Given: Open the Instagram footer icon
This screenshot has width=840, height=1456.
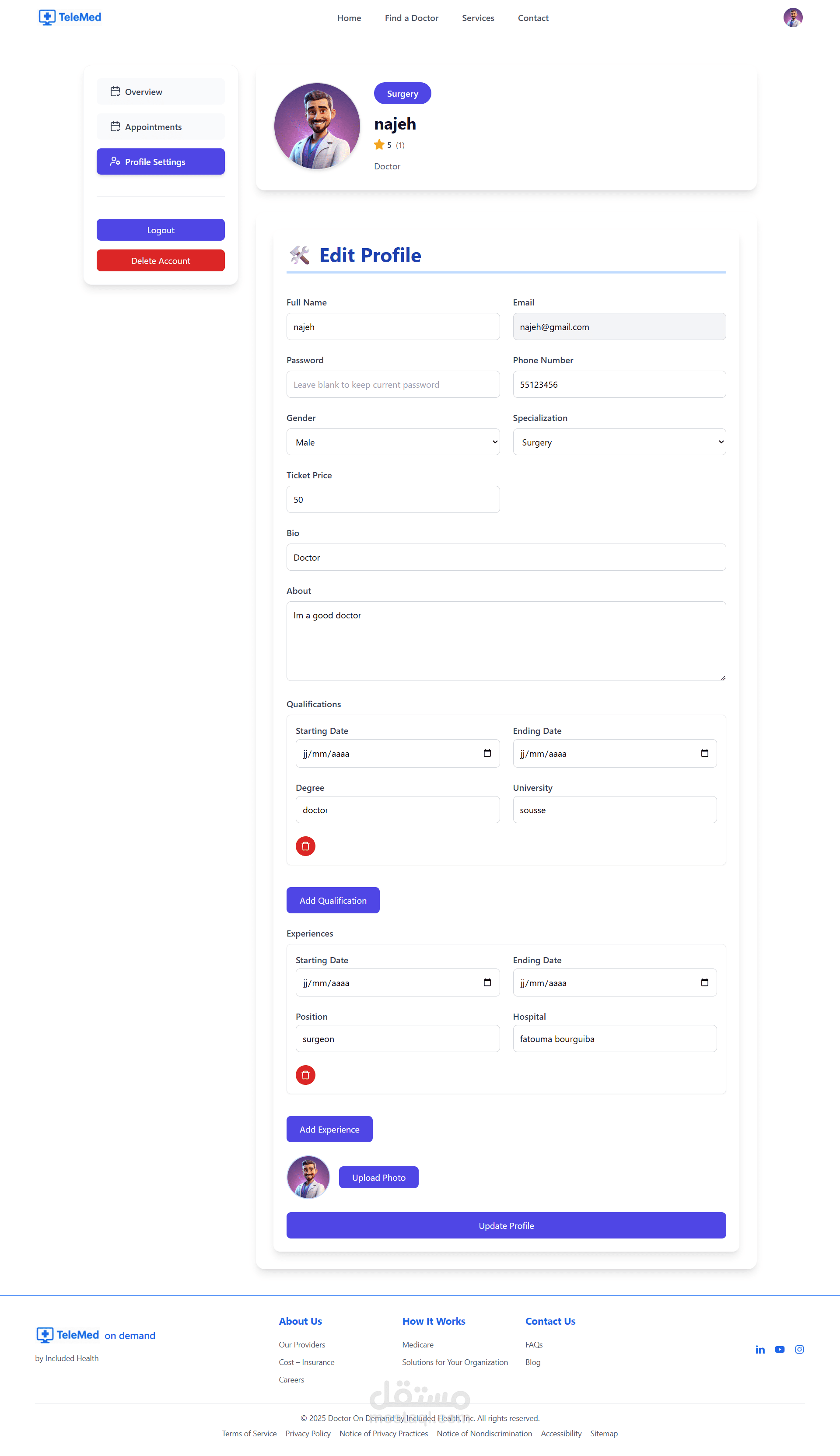Looking at the screenshot, I should pos(799,1349).
